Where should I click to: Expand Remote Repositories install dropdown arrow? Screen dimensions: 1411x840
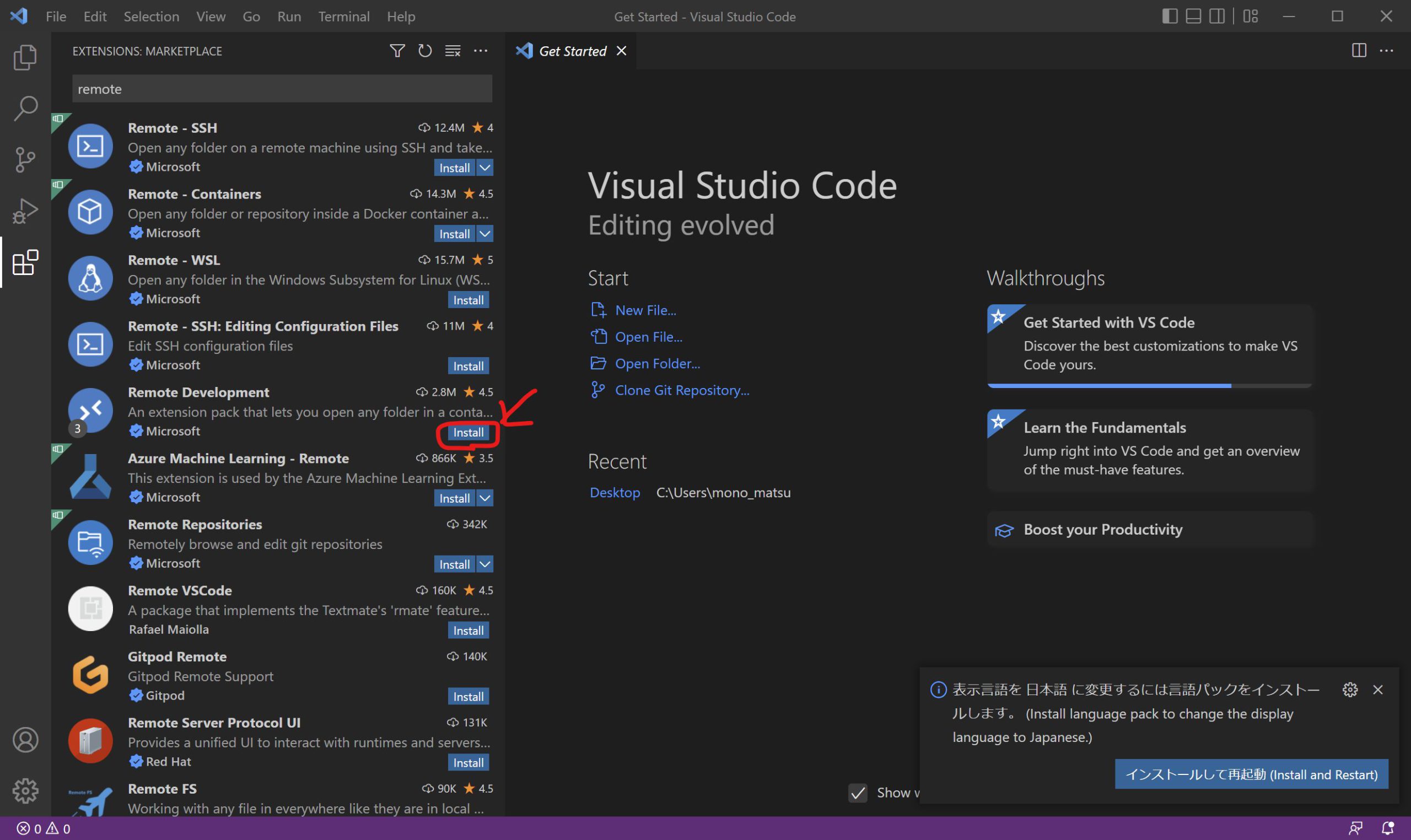(485, 564)
